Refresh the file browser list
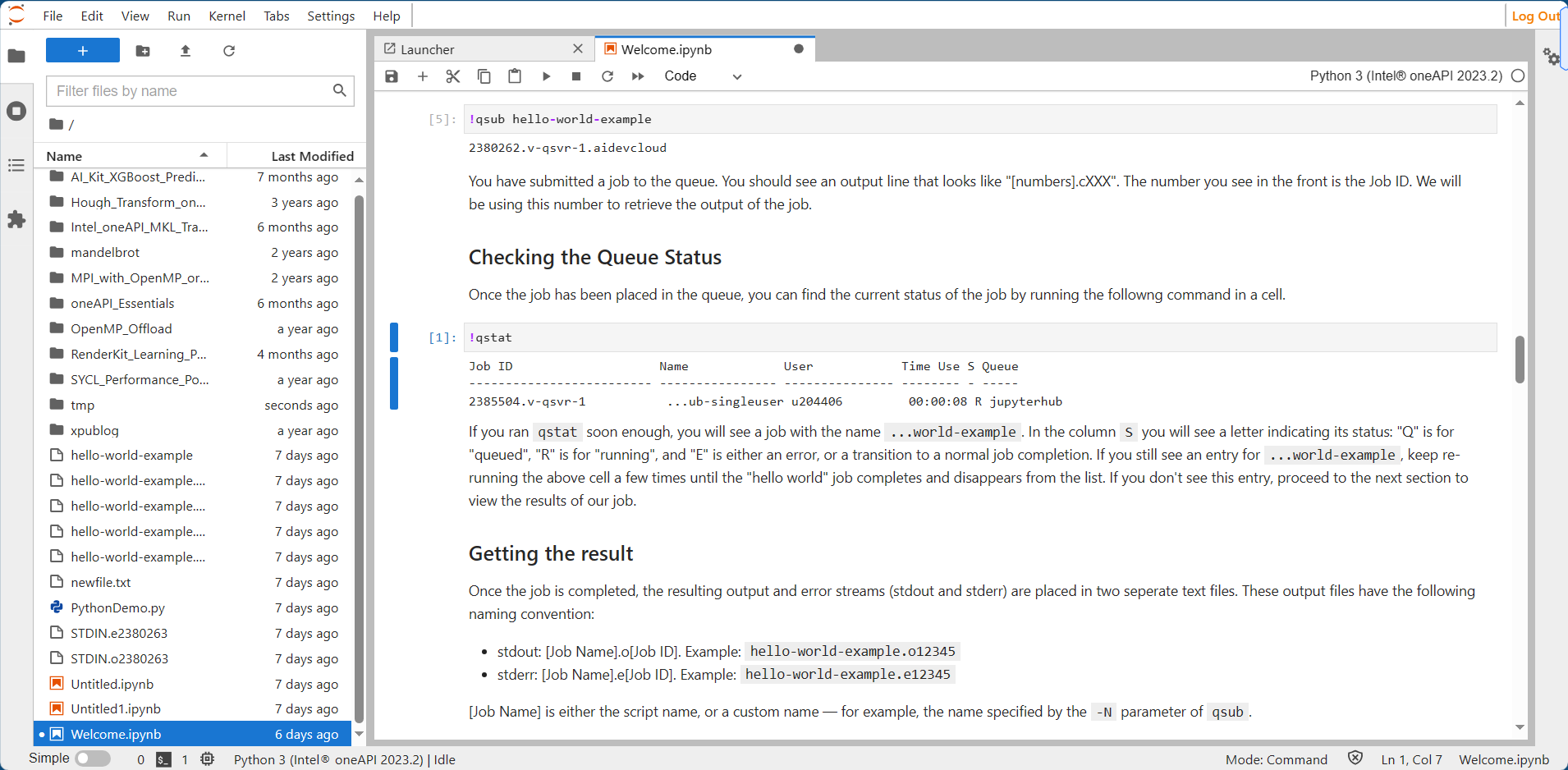Viewport: 1568px width, 770px height. [x=229, y=51]
